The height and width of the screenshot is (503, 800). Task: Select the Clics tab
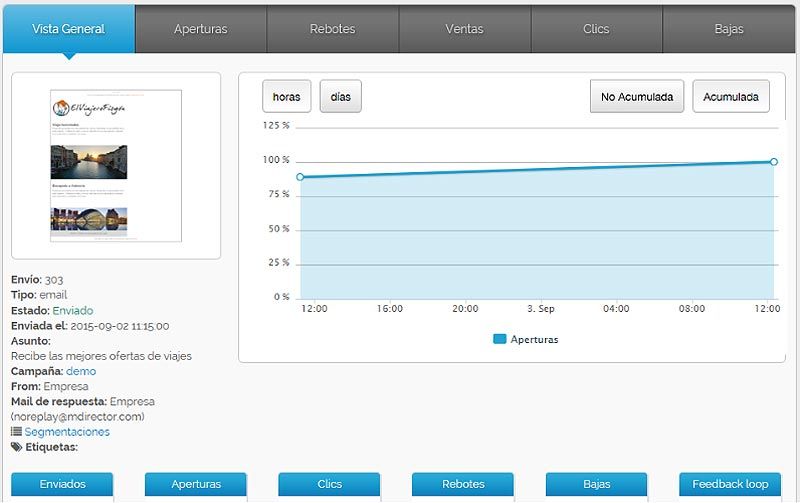tap(596, 29)
